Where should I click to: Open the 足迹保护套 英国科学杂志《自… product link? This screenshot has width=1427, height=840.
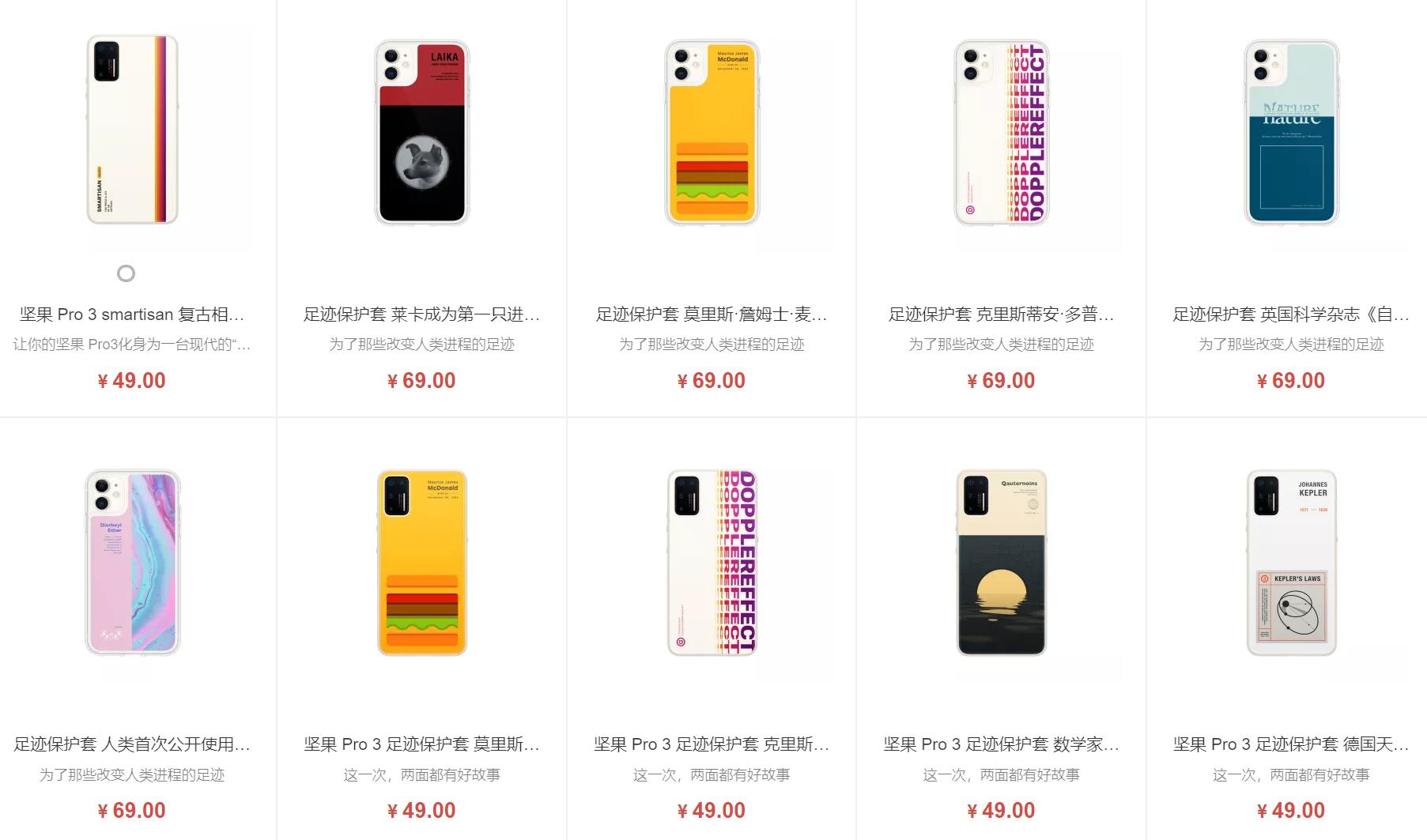point(1291,315)
